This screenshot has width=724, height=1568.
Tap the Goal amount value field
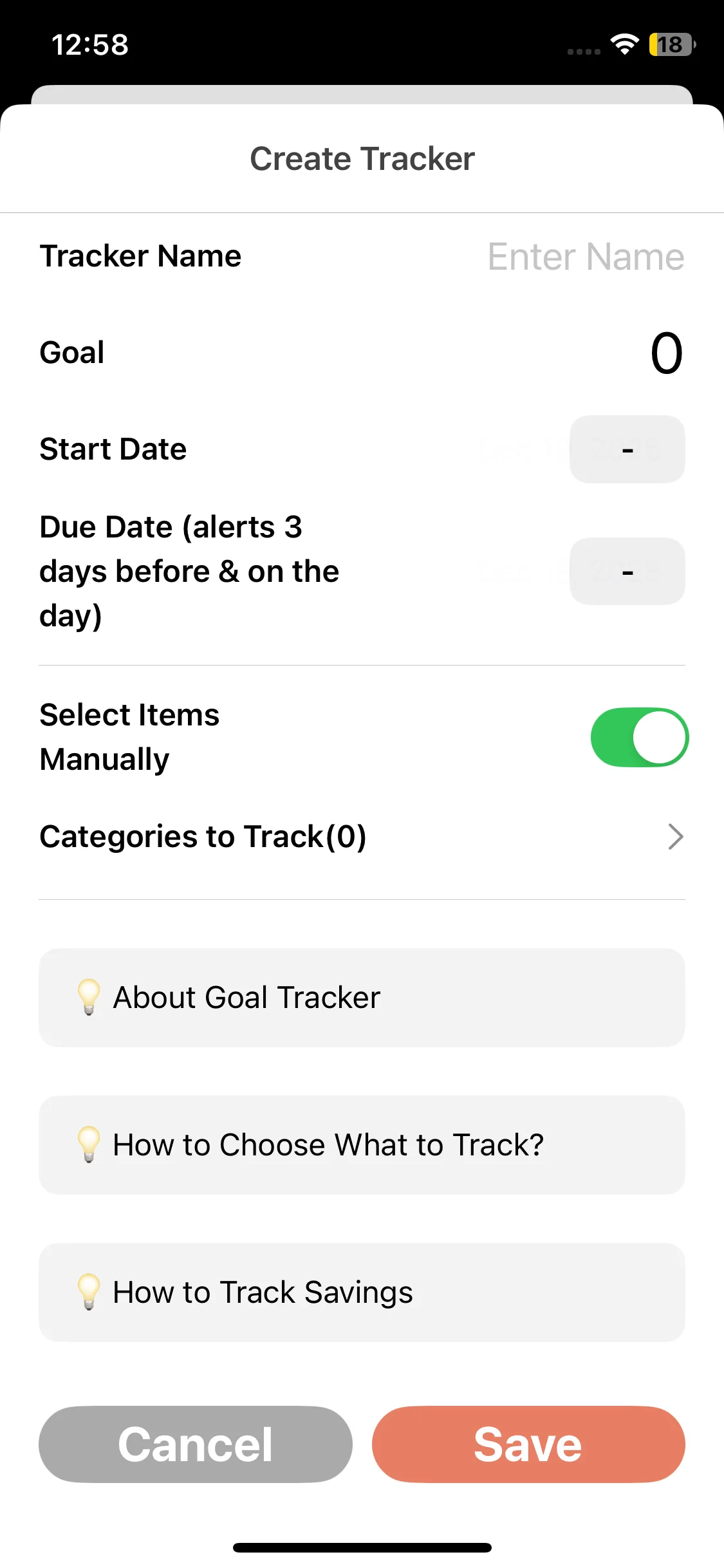pos(665,353)
